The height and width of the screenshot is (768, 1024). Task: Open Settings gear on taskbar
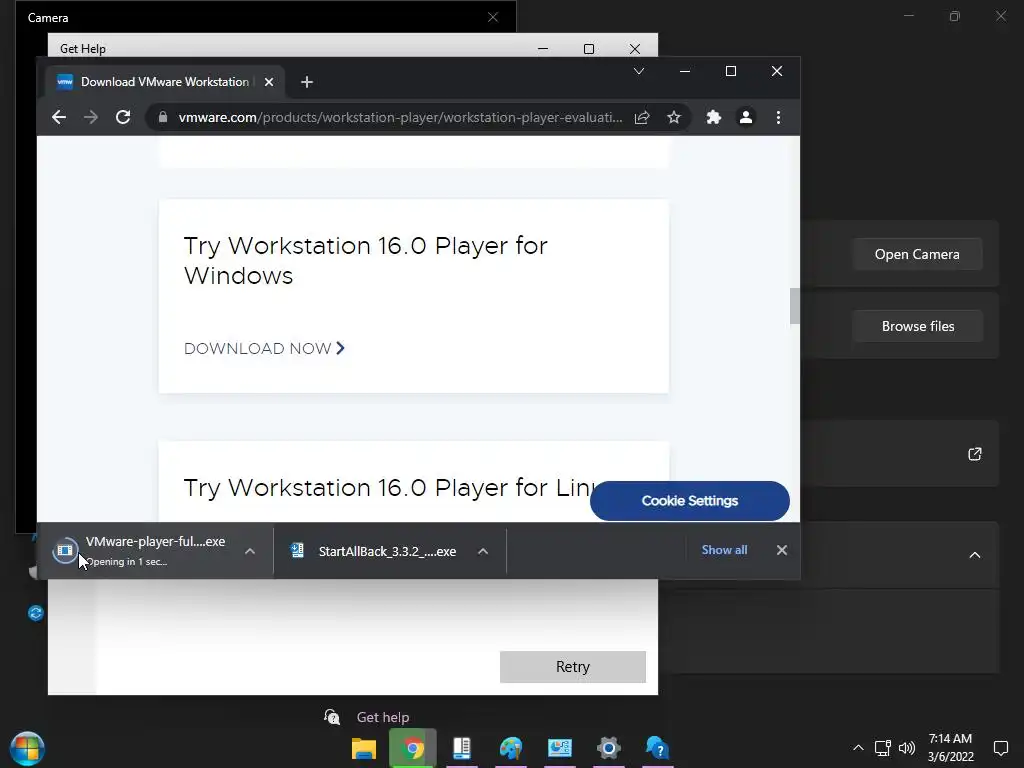pos(609,748)
